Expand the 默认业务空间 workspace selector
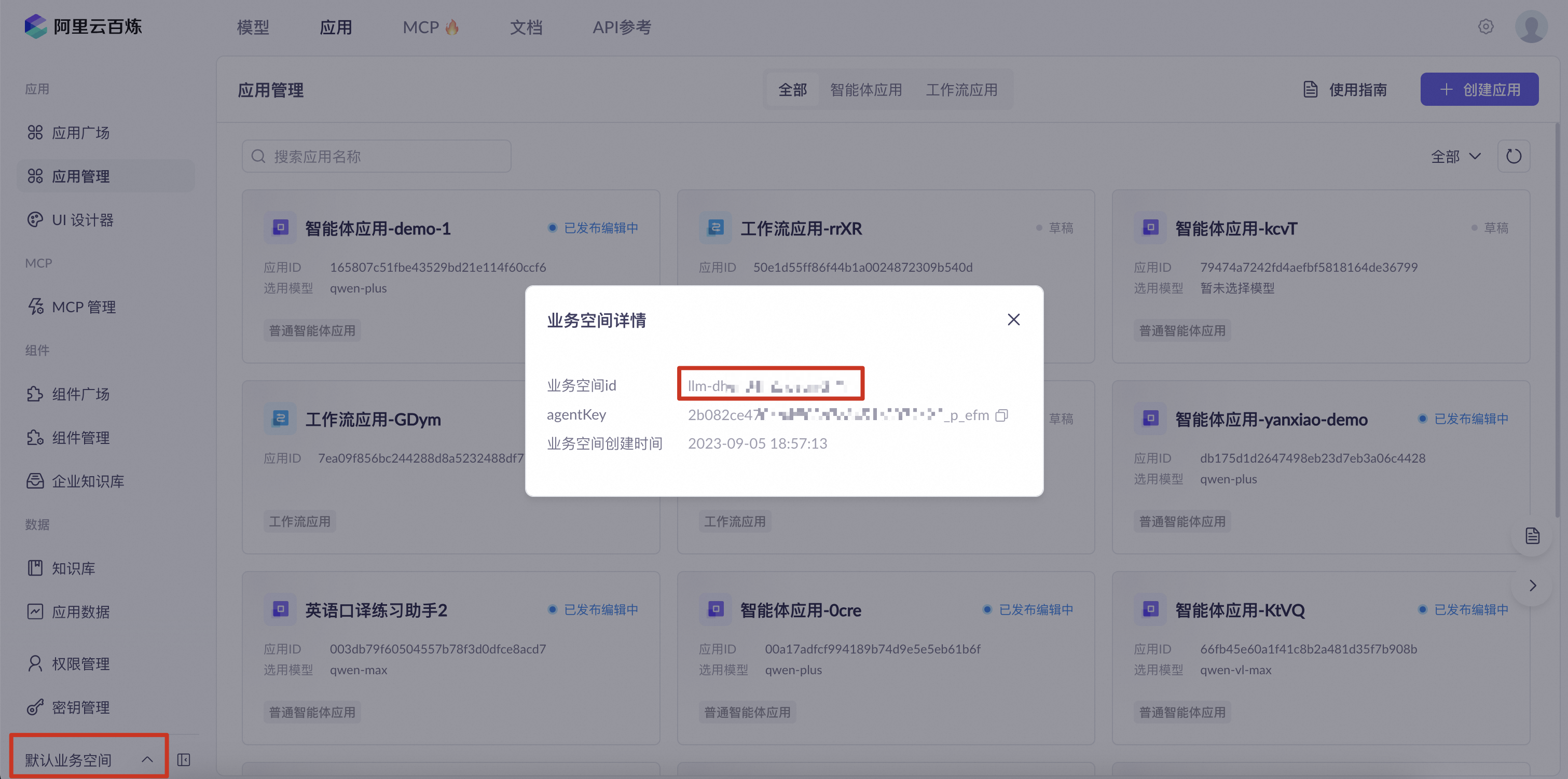Viewport: 1568px width, 779px height. tap(89, 759)
